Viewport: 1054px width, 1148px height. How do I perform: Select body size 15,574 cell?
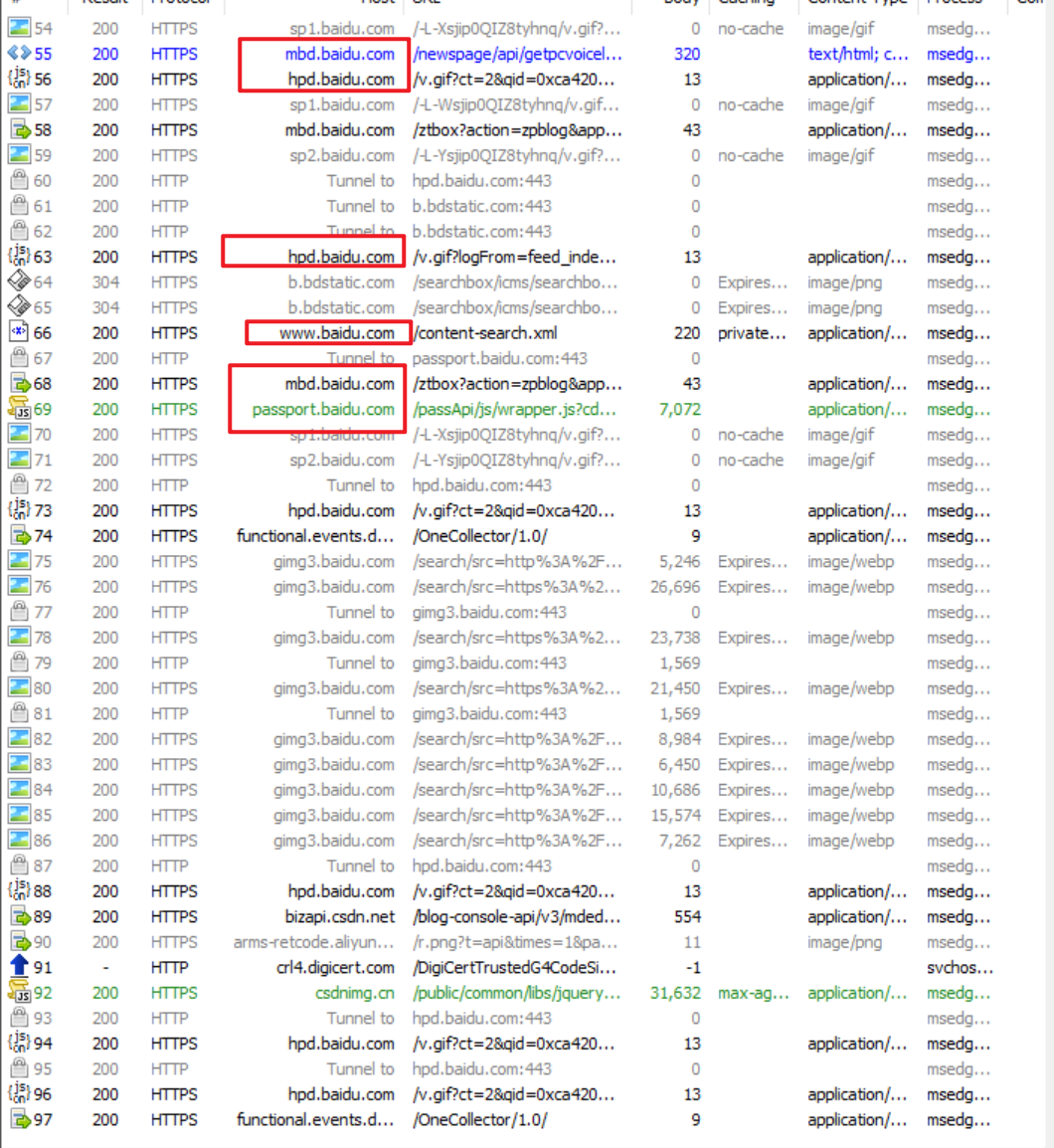675,815
